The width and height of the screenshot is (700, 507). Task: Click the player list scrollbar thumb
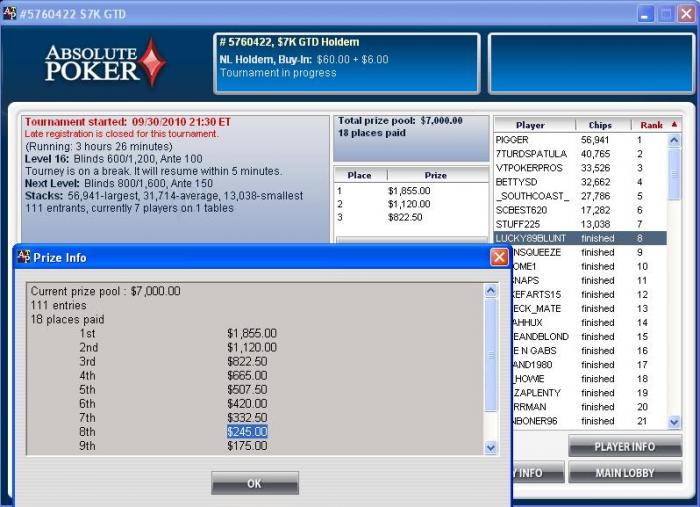point(674,174)
